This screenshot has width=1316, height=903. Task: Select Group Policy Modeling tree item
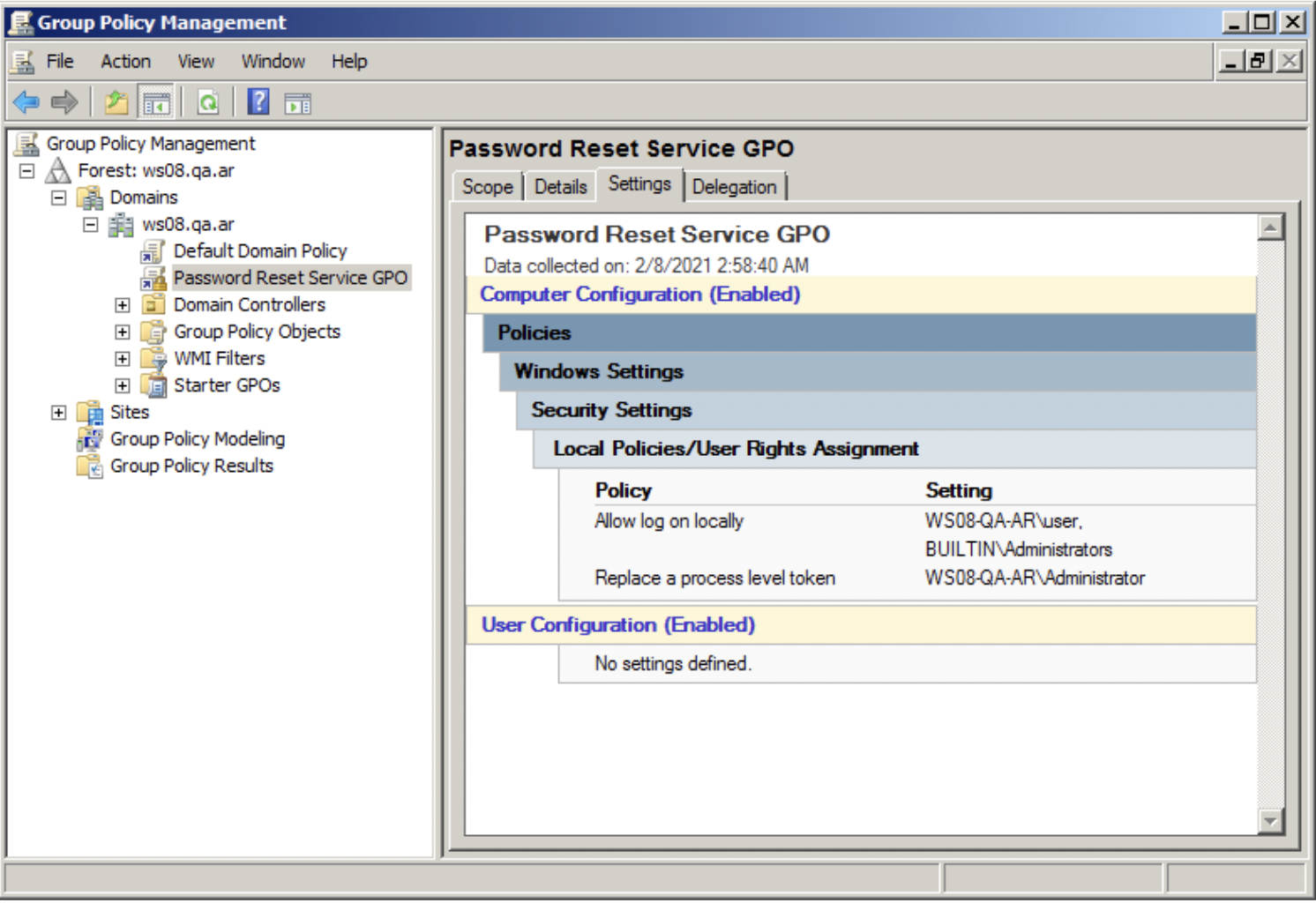[198, 439]
